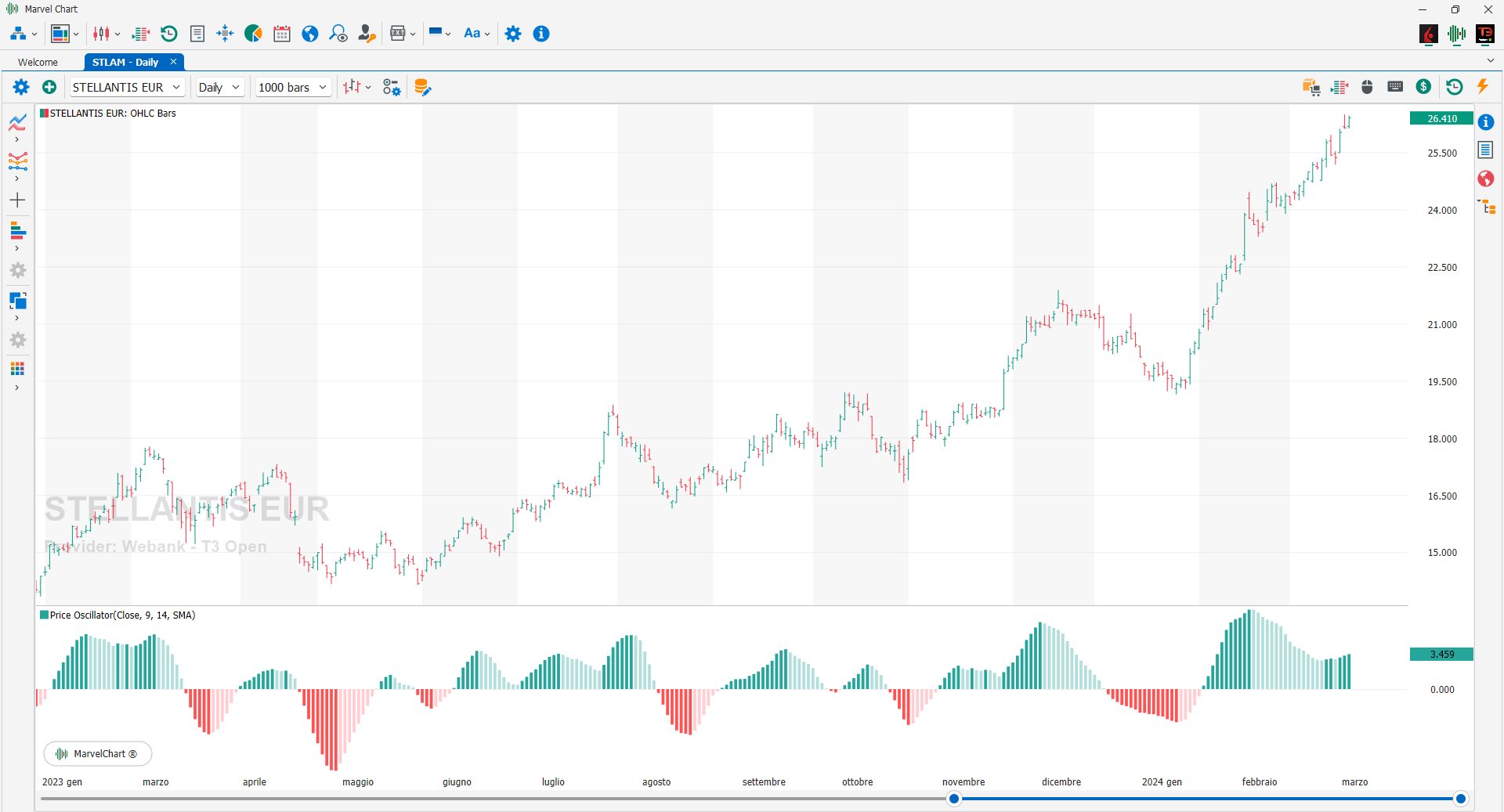1504x812 pixels.
Task: Open the 1000 bars dropdown
Action: [293, 87]
